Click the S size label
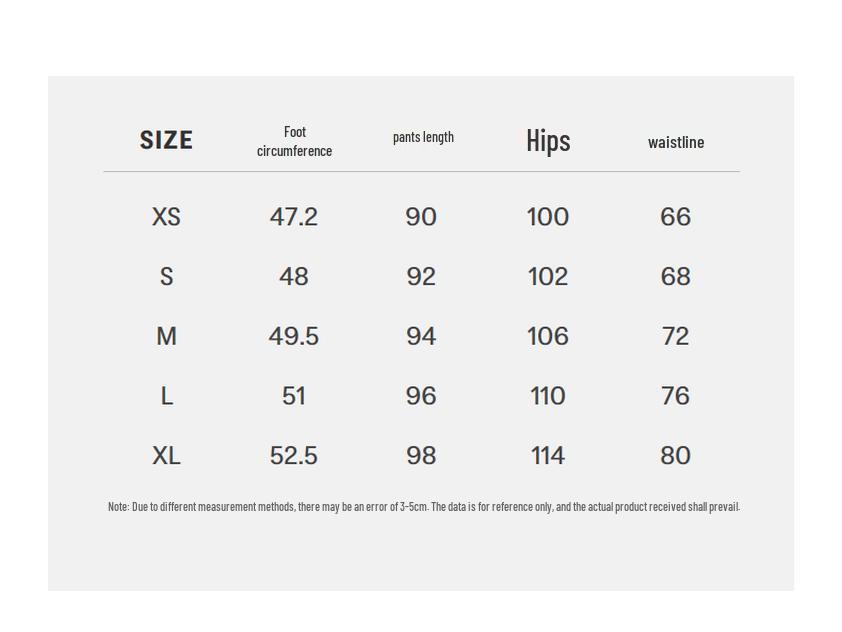This screenshot has height=632, width=842. tap(166, 277)
